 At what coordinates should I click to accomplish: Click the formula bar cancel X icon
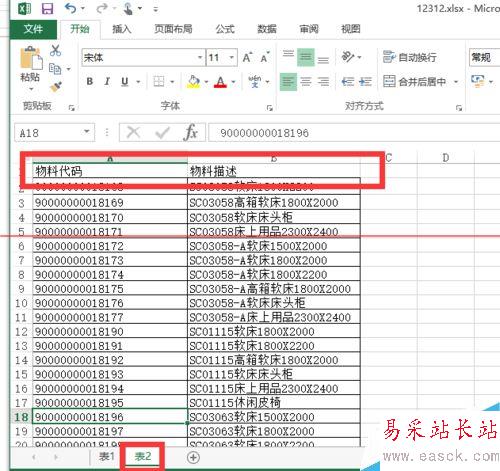click(x=134, y=133)
